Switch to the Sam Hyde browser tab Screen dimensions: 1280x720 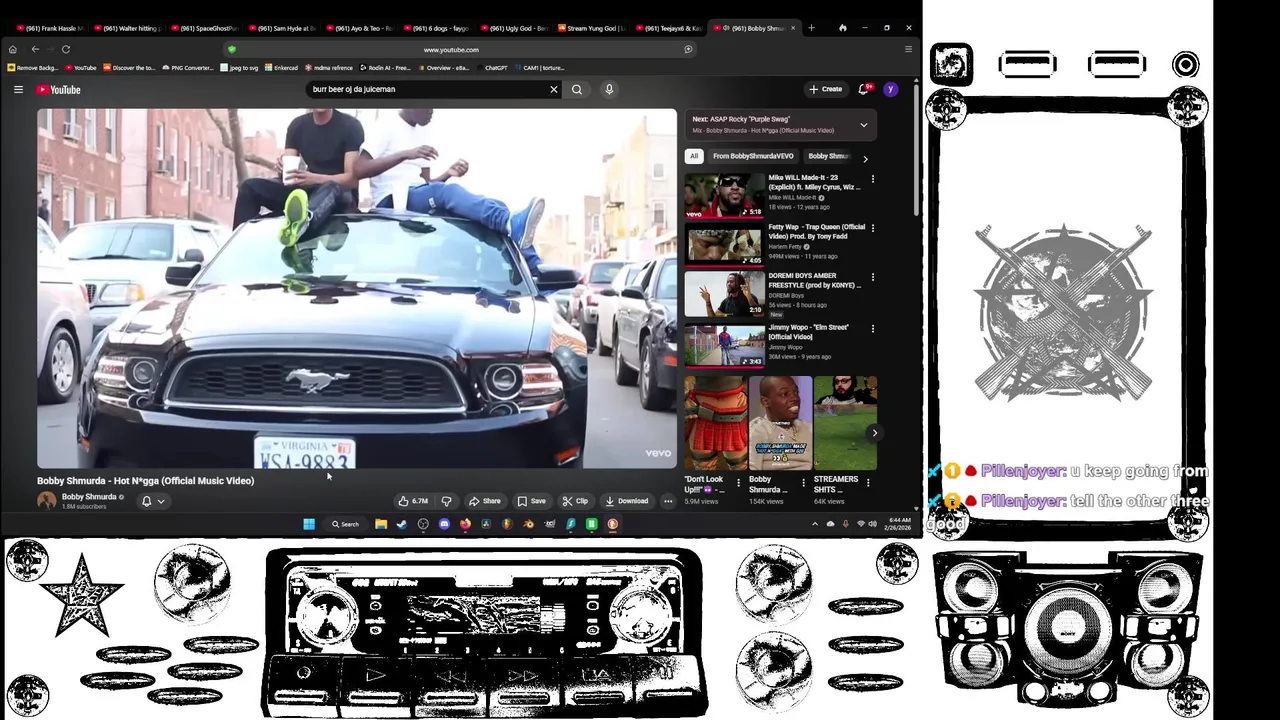pyautogui.click(x=283, y=28)
